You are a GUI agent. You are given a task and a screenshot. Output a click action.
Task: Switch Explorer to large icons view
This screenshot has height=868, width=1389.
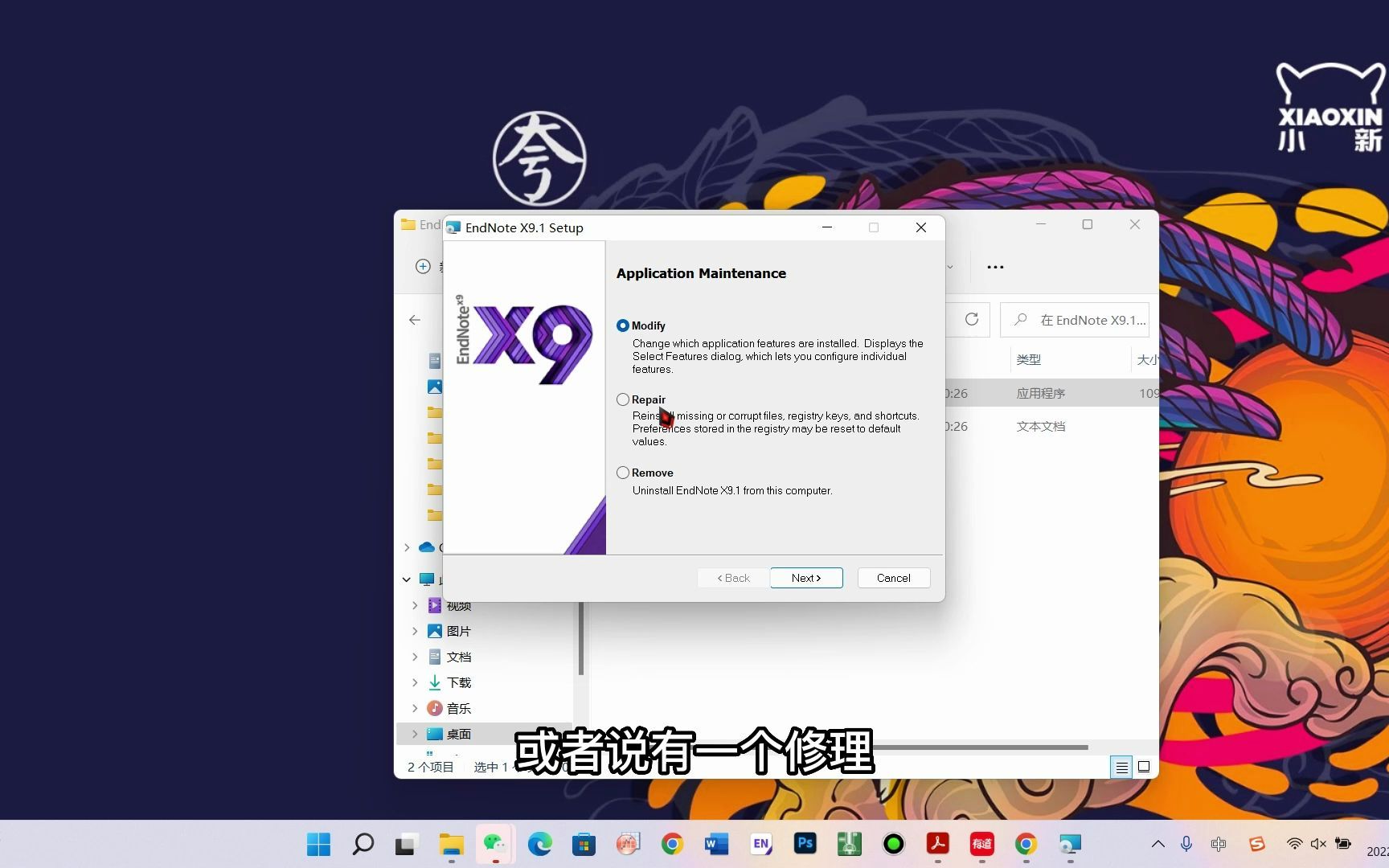tap(1144, 767)
